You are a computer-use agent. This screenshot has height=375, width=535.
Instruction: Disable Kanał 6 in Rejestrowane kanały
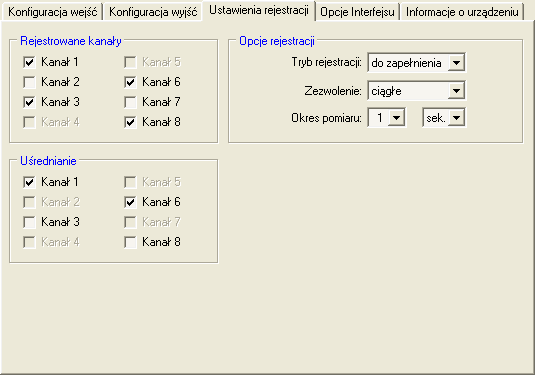click(130, 82)
